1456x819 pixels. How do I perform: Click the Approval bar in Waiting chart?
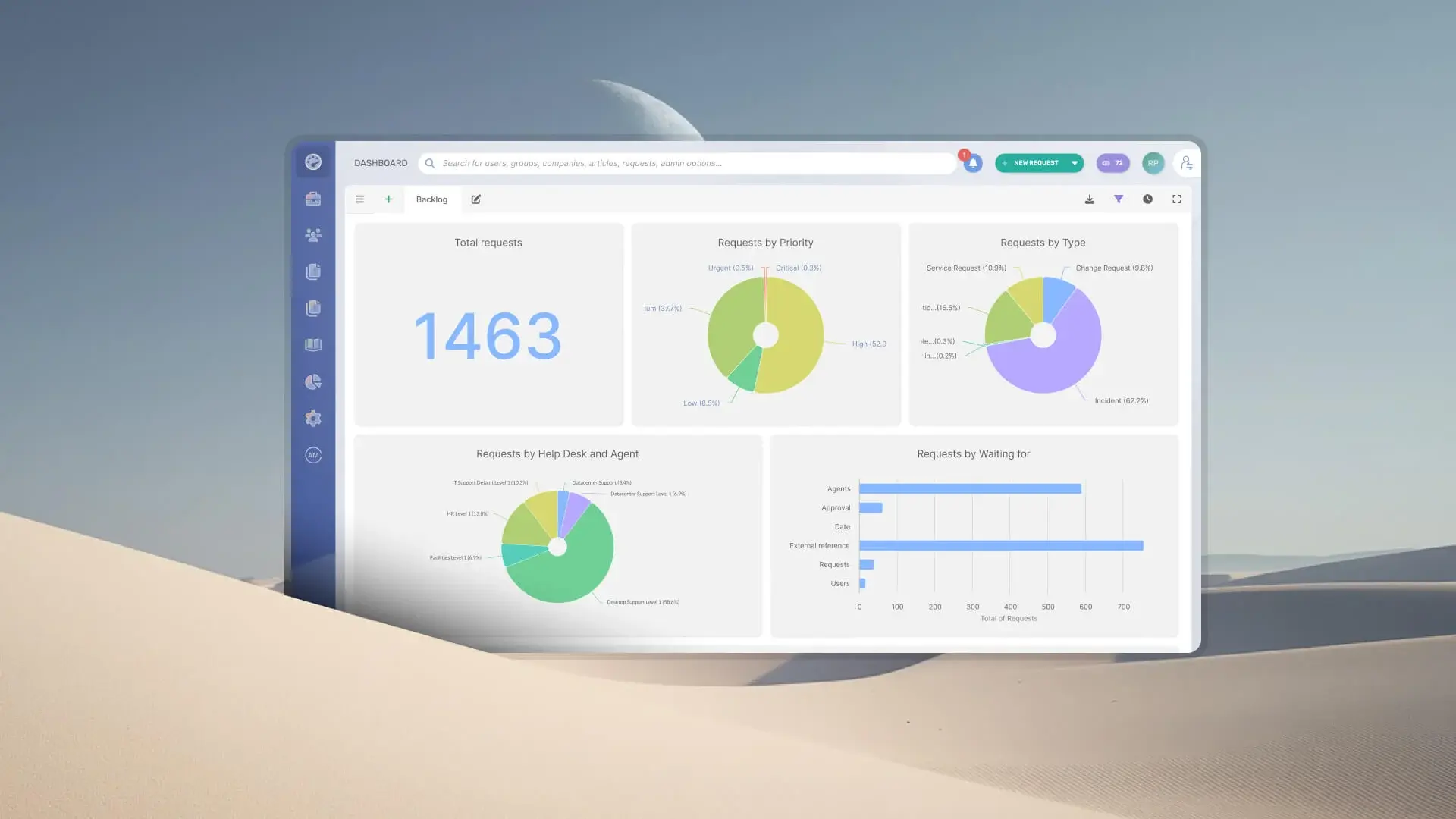871,507
